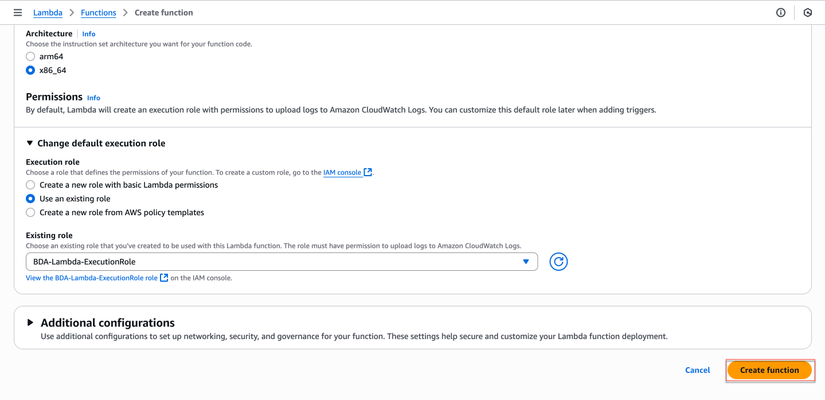
Task: Open Info link next to Architecture
Action: point(89,34)
